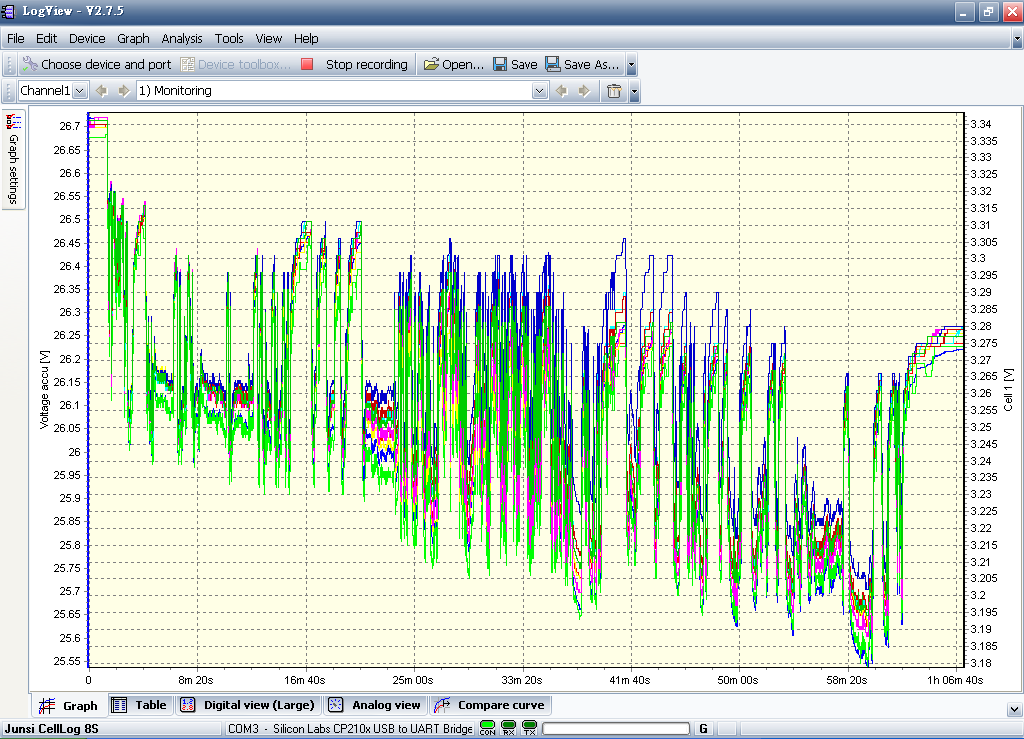Screen dimensions: 1024x739
Task: Click Choose device and port
Action: 96,64
